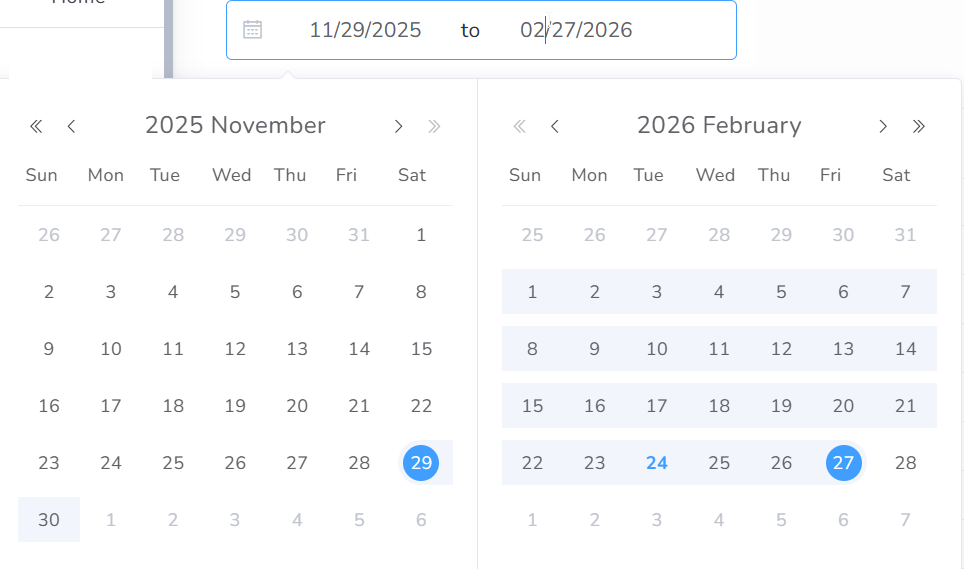Viewport: 964px width, 569px height.
Task: Go to previous month in November panel
Action: pyautogui.click(x=71, y=126)
